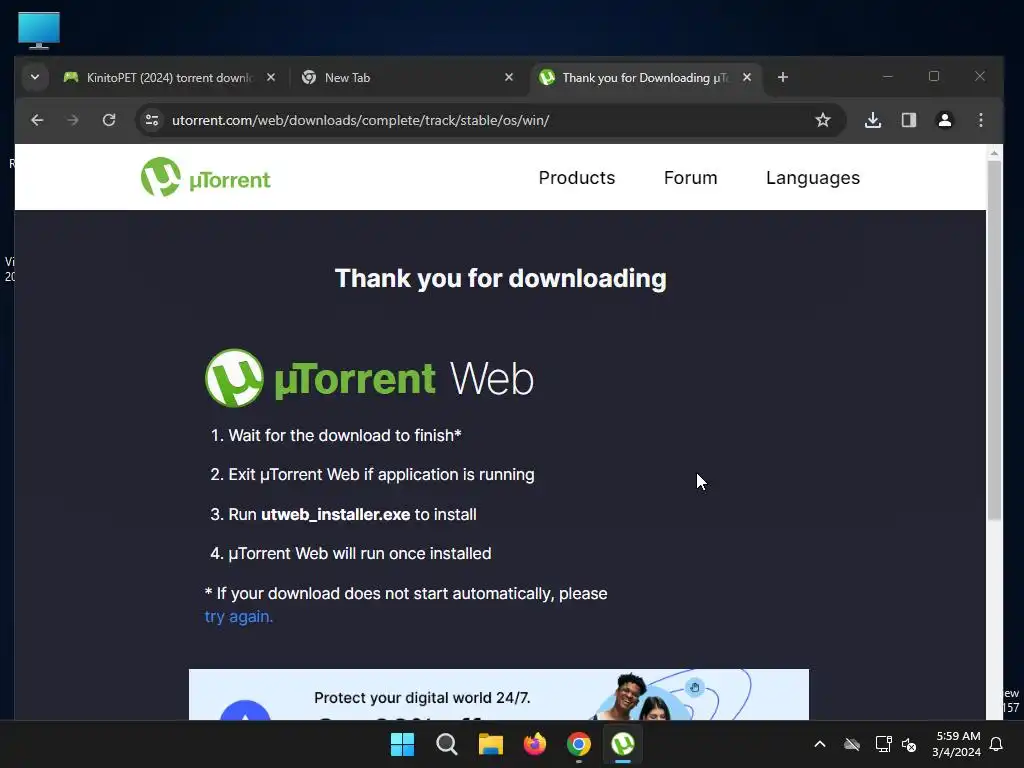View site information icon in address bar
Viewport: 1024px width, 768px height.
152,120
